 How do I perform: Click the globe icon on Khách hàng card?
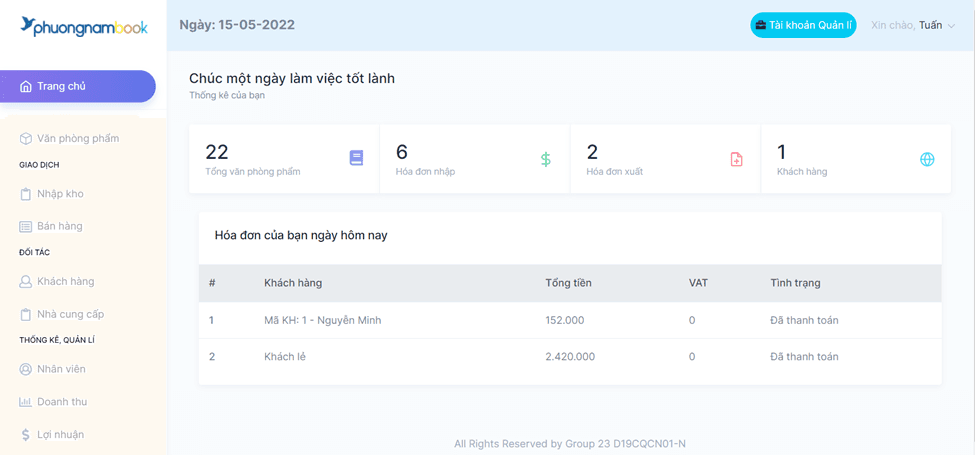point(927,159)
